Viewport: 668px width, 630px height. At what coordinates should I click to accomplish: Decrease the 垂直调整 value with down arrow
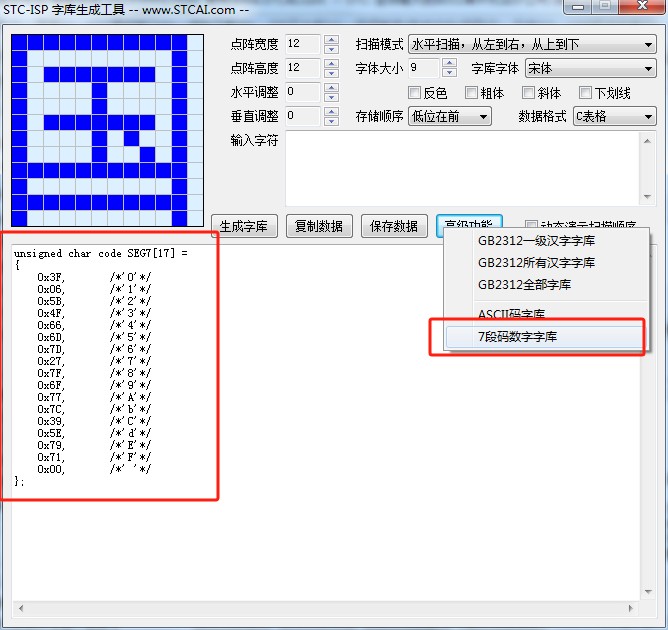331,121
